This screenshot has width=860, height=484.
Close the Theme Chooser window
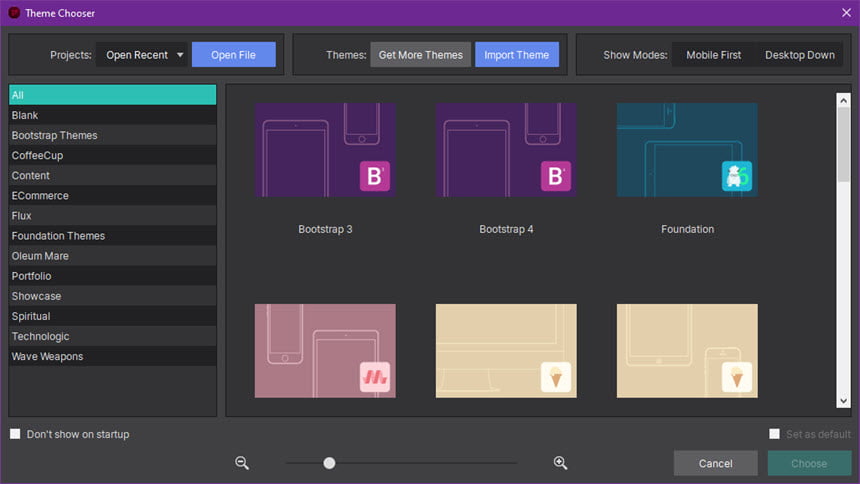pos(846,13)
